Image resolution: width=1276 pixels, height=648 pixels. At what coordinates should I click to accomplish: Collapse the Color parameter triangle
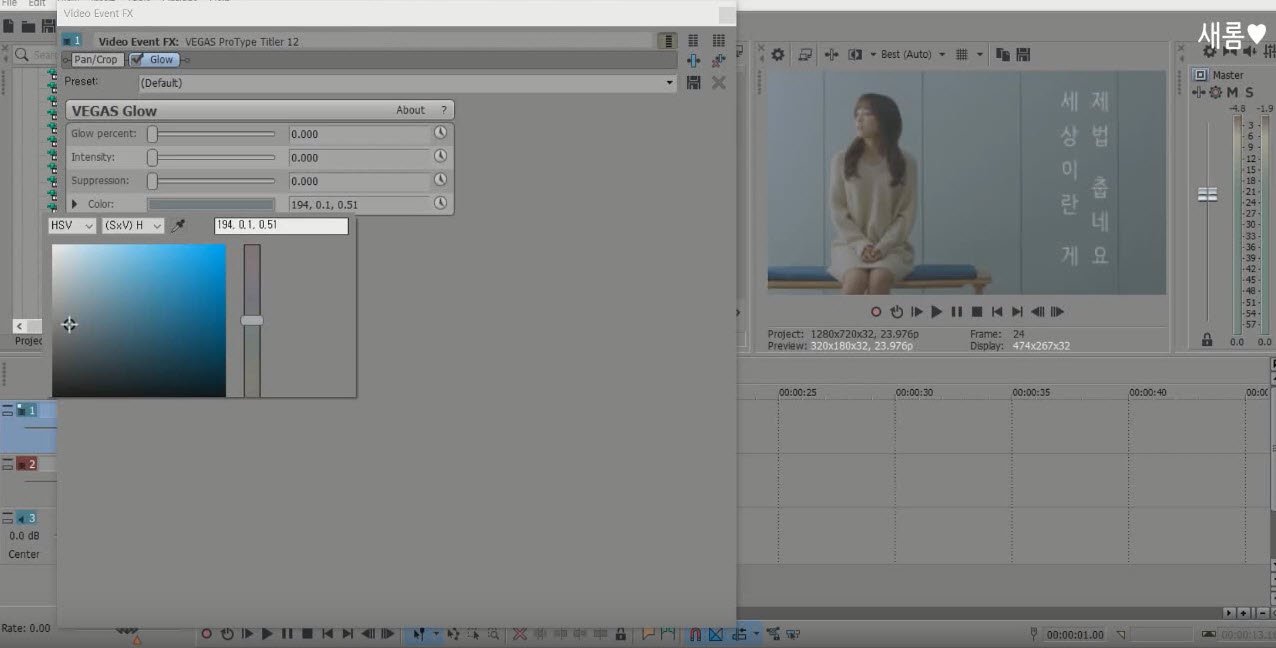[74, 204]
